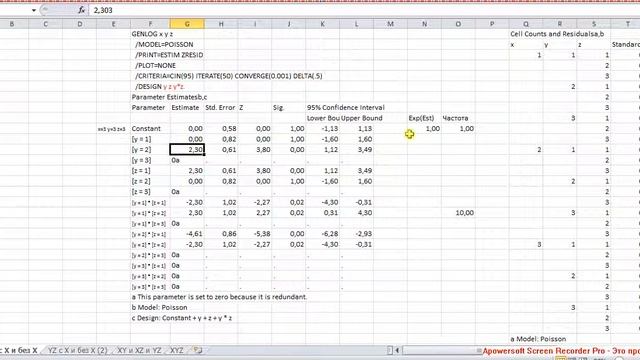This screenshot has height=360, width=640.
Task: Click the horizontal scrollbar left arrow
Action: (x=397, y=350)
